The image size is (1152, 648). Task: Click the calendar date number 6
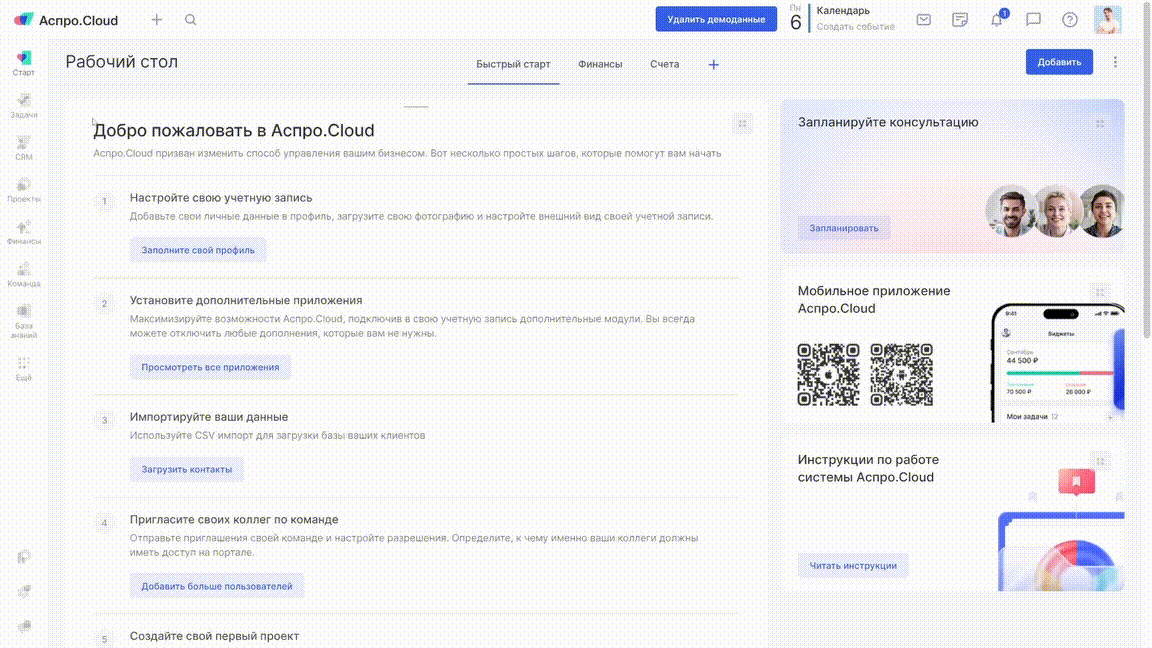[x=796, y=23]
